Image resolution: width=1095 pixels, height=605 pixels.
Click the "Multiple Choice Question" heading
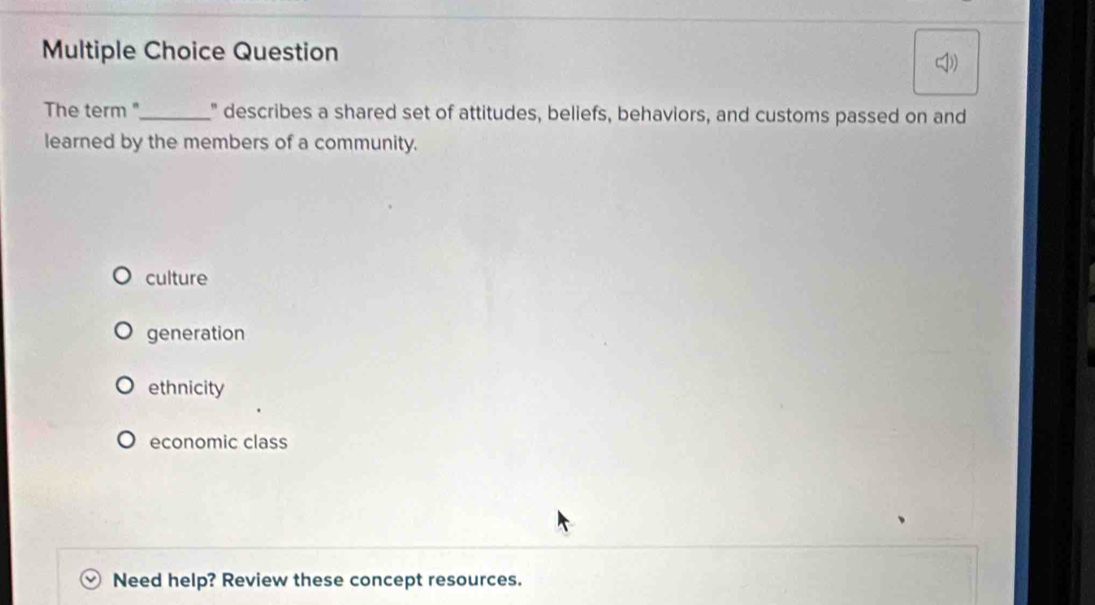click(x=191, y=52)
